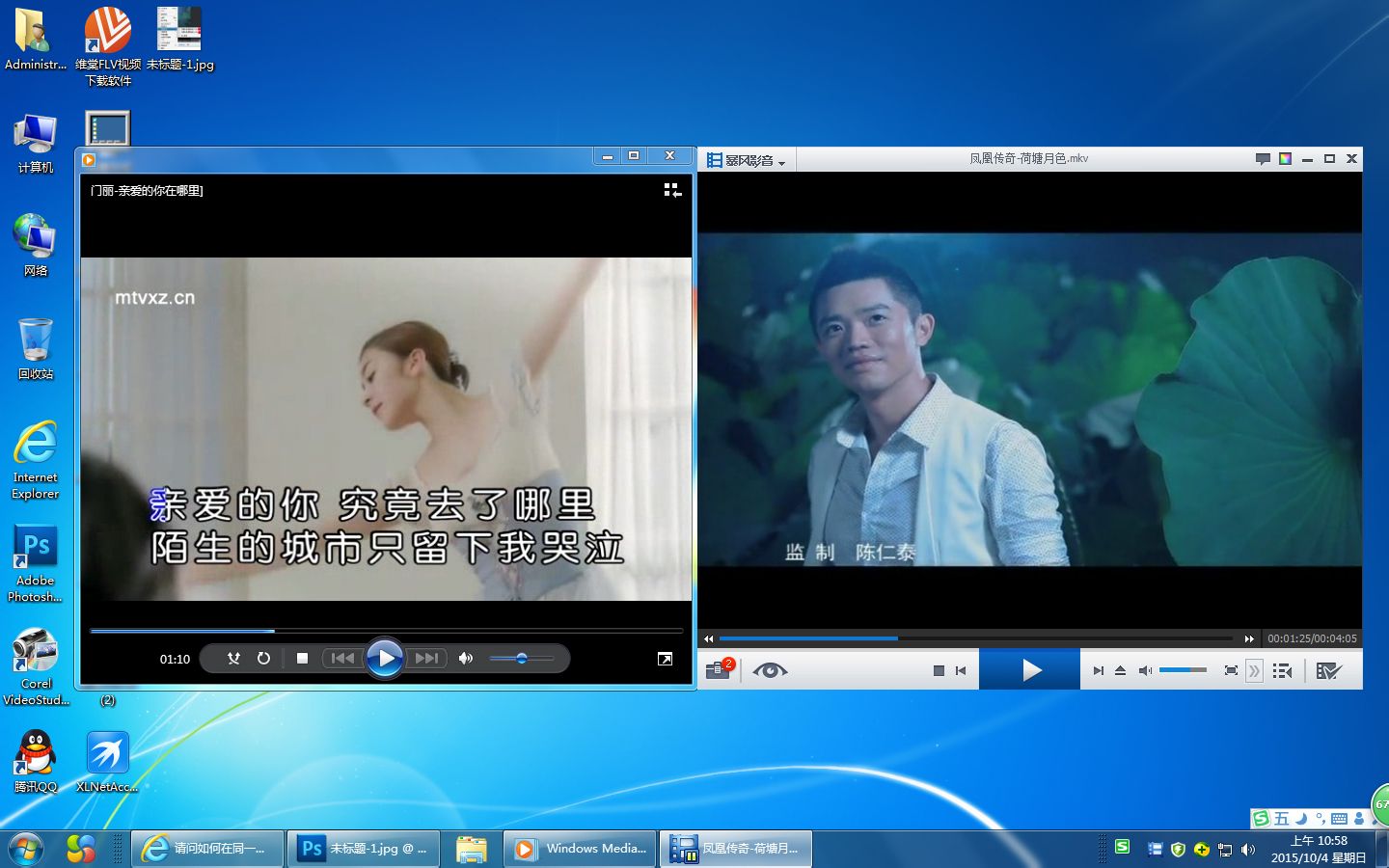
Task: Select the 维棠FLV视频下载软件 desktop shortcut
Action: (108, 47)
